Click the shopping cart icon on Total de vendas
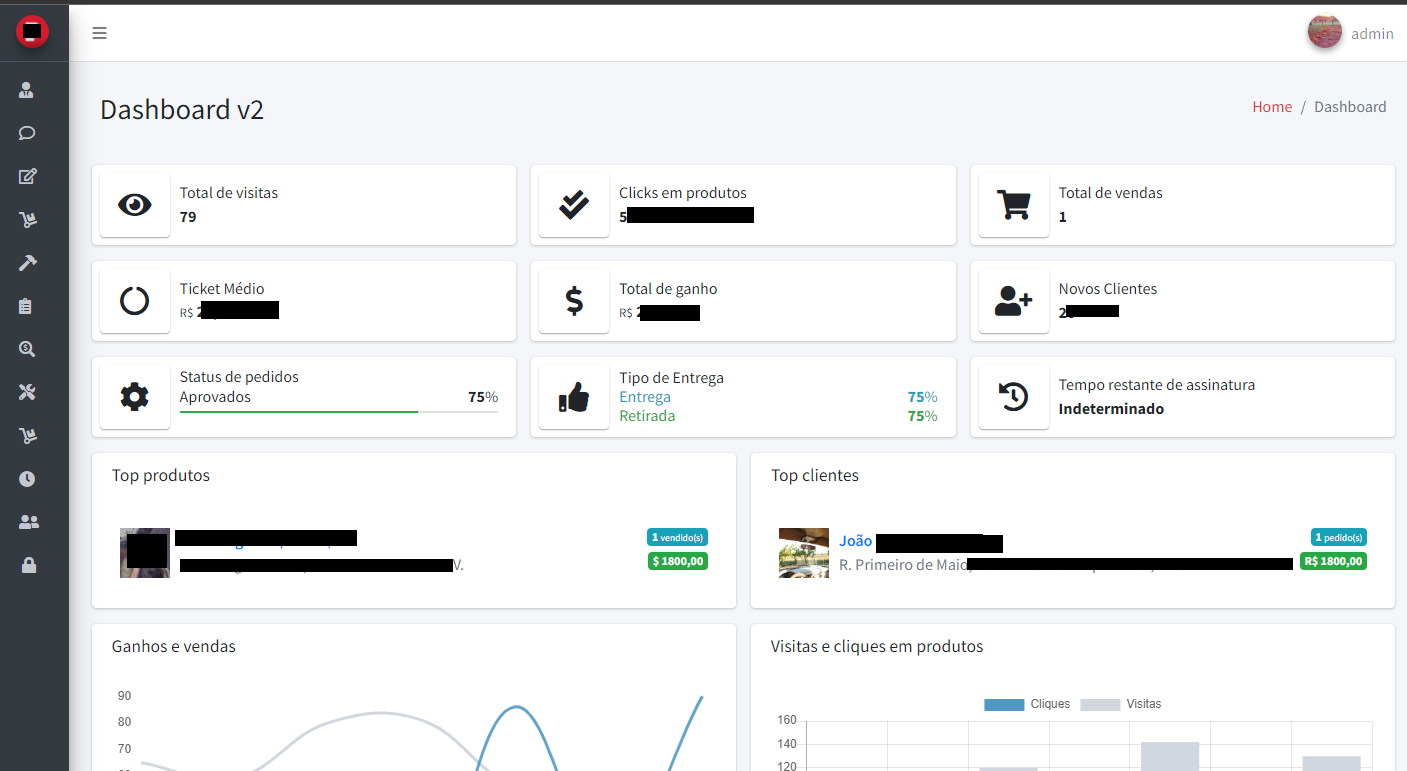The height and width of the screenshot is (771, 1407). tap(1014, 205)
